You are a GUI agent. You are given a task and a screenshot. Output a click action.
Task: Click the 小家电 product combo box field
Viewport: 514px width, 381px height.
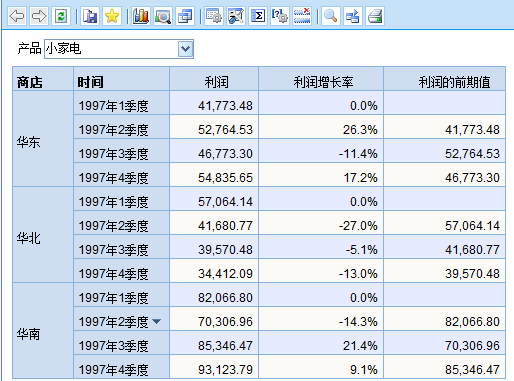click(119, 49)
